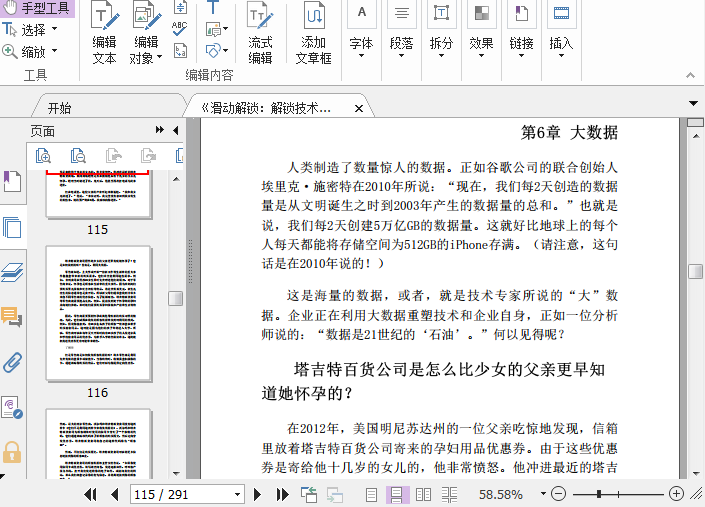This screenshot has height=507, width=705.
Task: Go to the next page
Action: (257, 494)
